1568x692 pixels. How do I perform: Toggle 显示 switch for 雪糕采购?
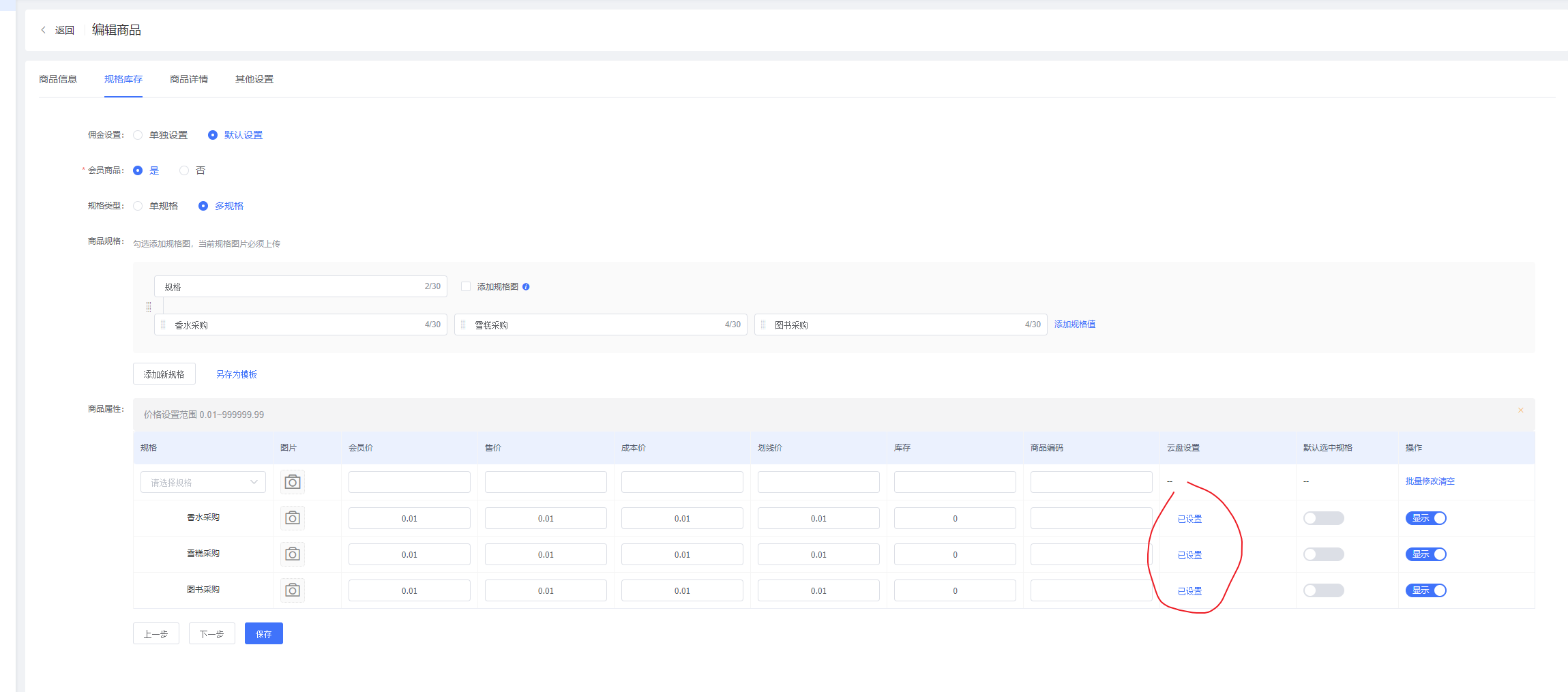1425,554
